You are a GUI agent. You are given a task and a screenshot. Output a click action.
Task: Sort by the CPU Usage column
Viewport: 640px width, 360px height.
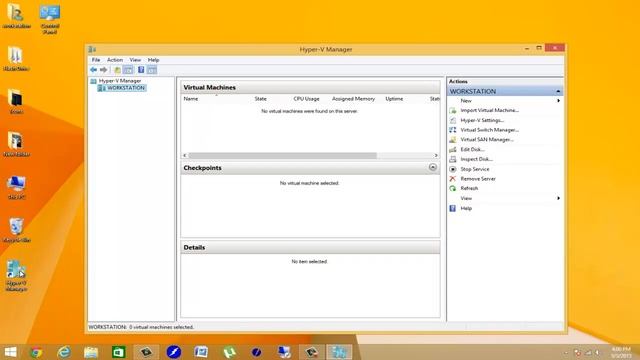306,99
